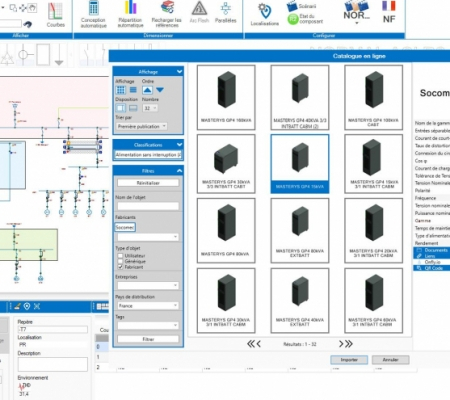Open the Liens section
Image resolution: width=450 pixels, height=400 pixels.
(432, 256)
